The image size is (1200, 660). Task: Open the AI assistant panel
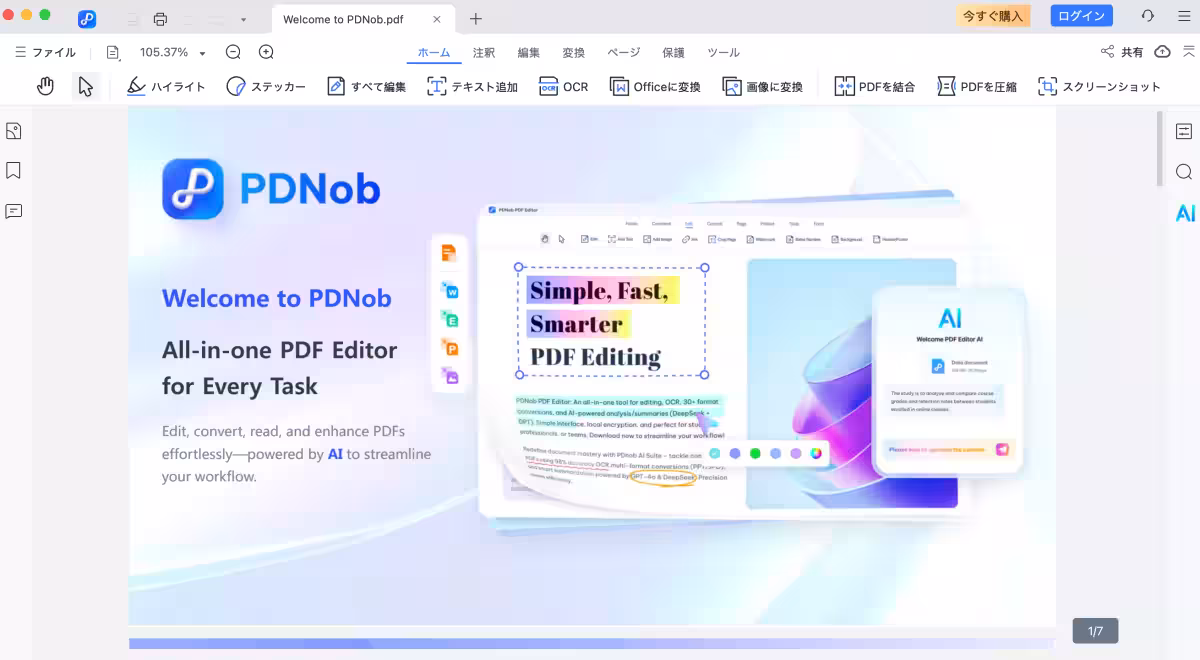point(1185,213)
